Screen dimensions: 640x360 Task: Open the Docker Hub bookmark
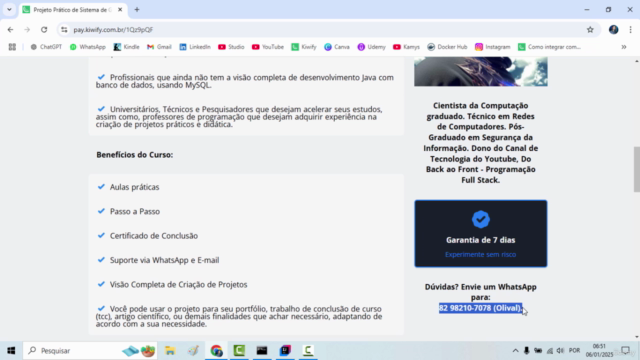pyautogui.click(x=447, y=47)
